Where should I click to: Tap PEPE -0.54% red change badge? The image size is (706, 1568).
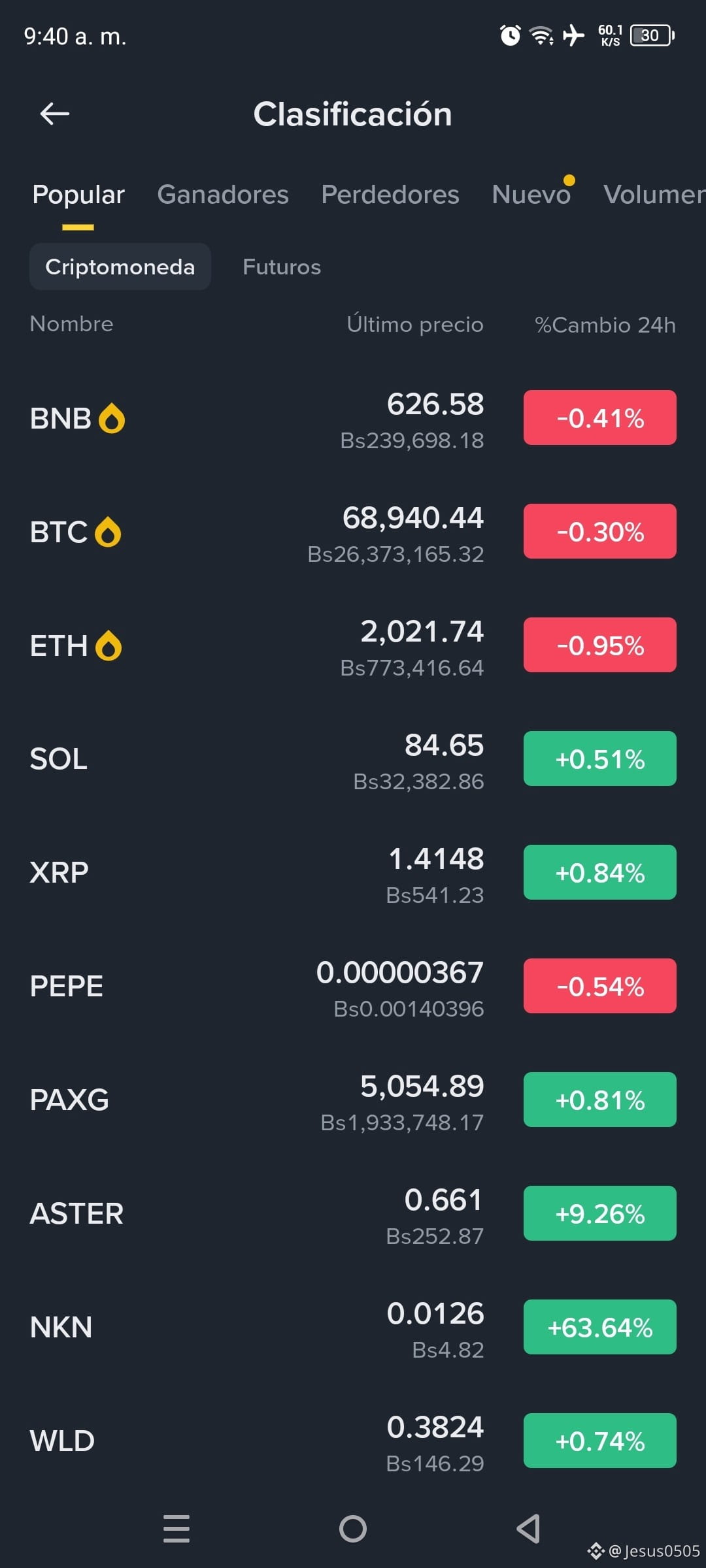pos(600,986)
